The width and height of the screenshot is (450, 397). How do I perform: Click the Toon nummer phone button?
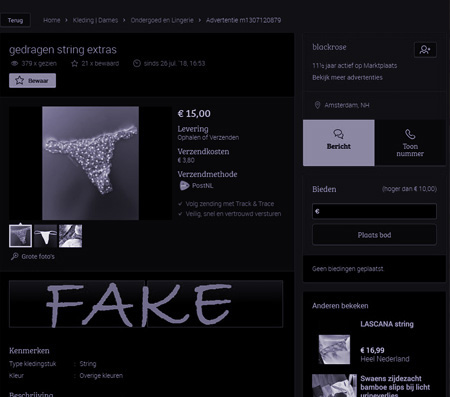click(x=410, y=143)
